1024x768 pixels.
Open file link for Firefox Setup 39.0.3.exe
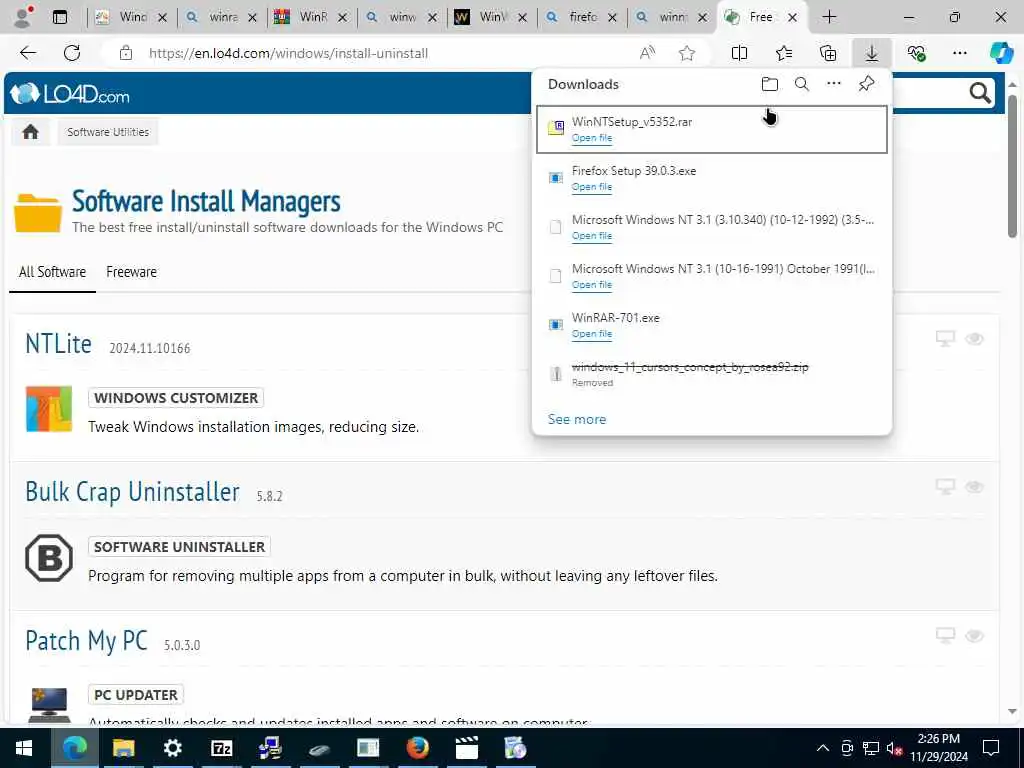pos(592,187)
